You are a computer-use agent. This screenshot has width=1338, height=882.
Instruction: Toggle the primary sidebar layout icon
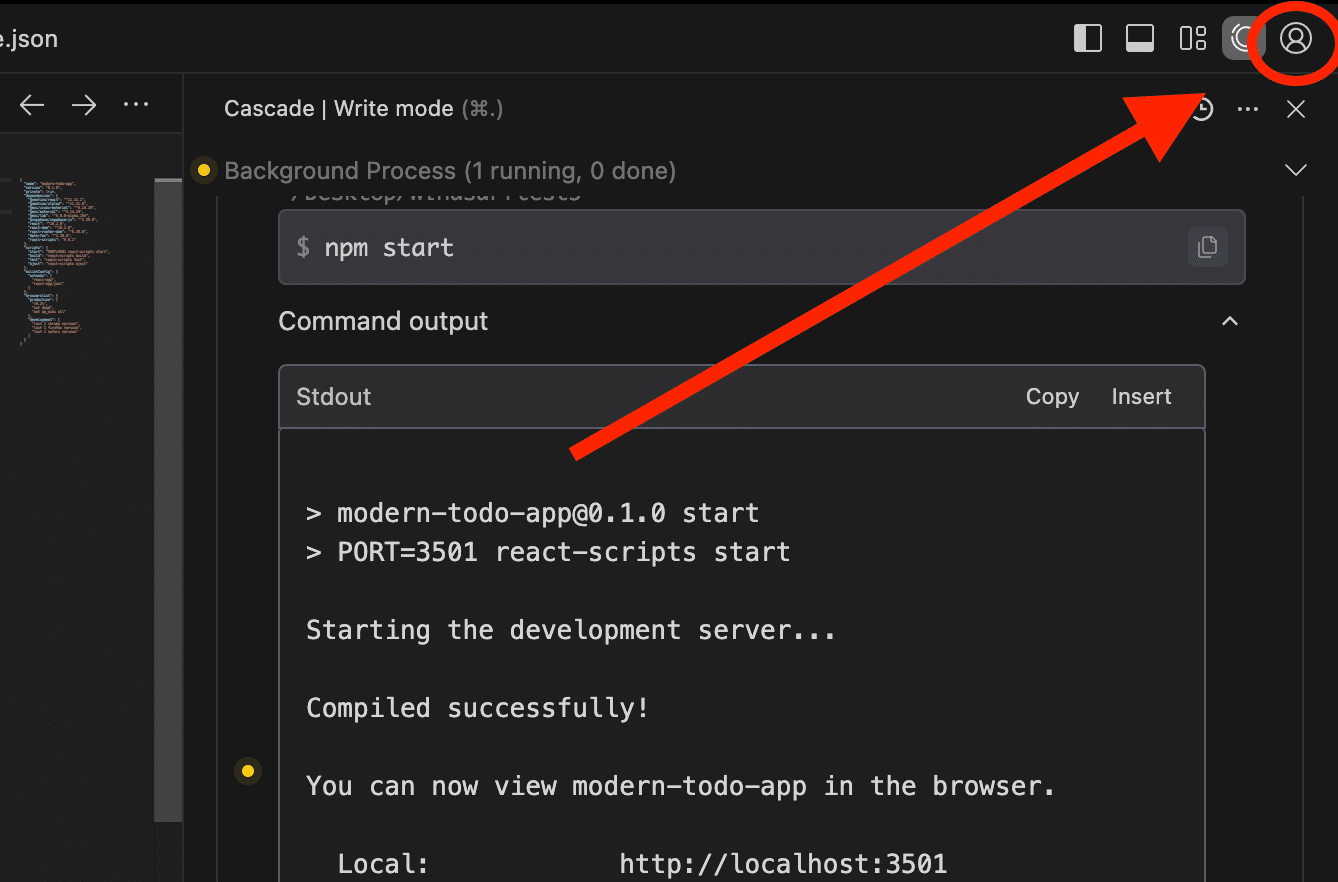[x=1087, y=39]
